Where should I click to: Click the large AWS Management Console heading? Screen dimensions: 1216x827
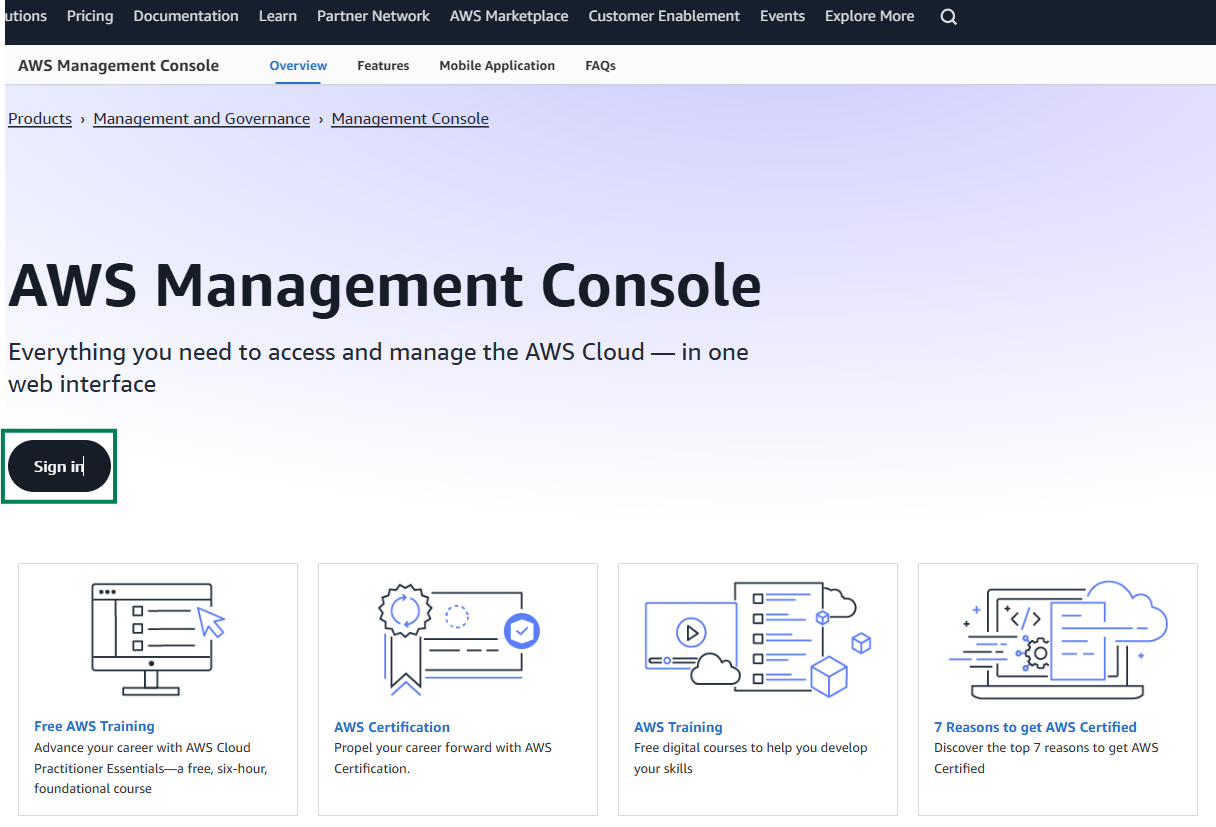coord(385,286)
